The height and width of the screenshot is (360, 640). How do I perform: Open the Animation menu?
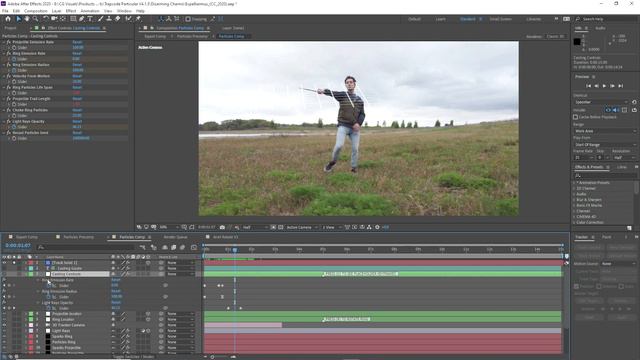point(89,11)
